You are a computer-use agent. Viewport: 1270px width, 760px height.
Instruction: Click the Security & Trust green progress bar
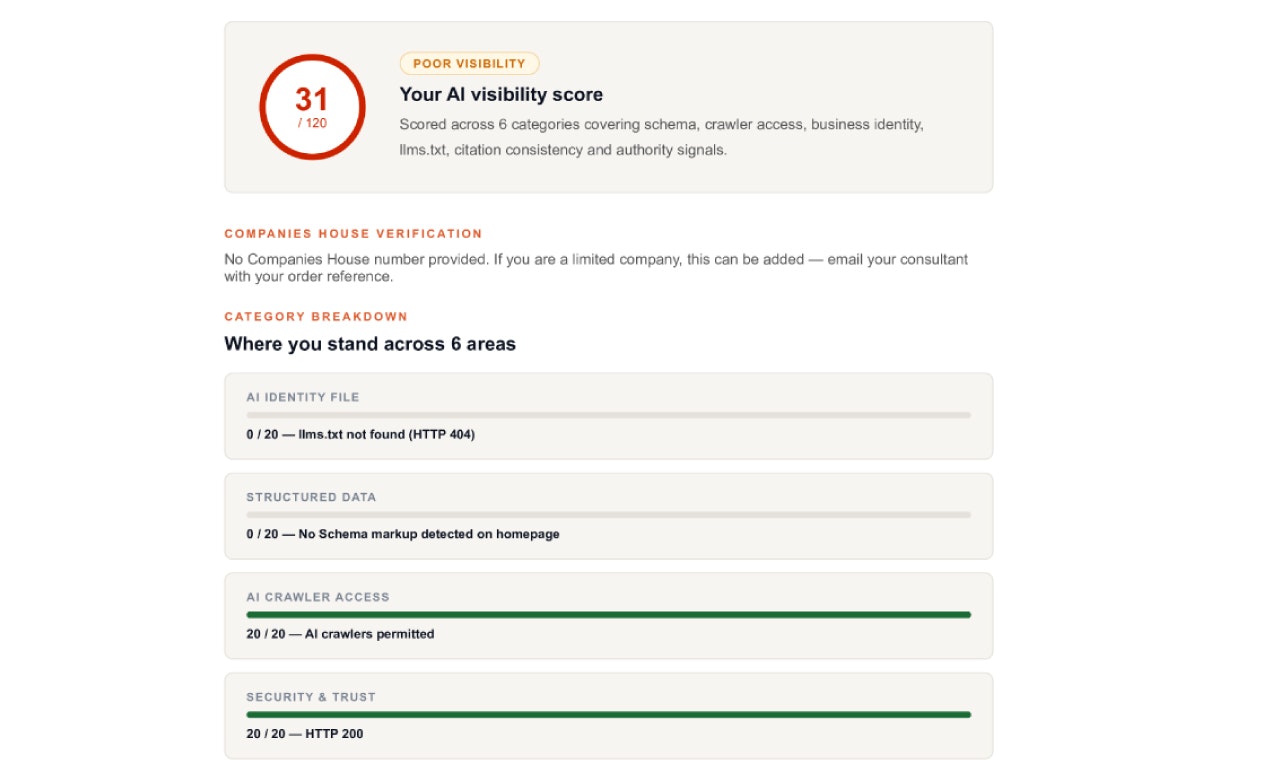pos(609,715)
